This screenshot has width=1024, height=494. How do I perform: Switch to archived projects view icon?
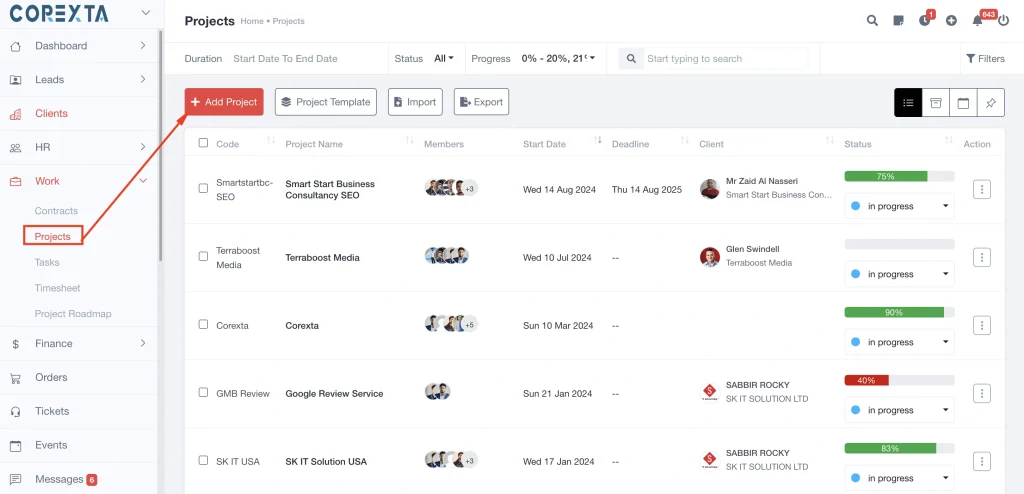click(x=936, y=102)
